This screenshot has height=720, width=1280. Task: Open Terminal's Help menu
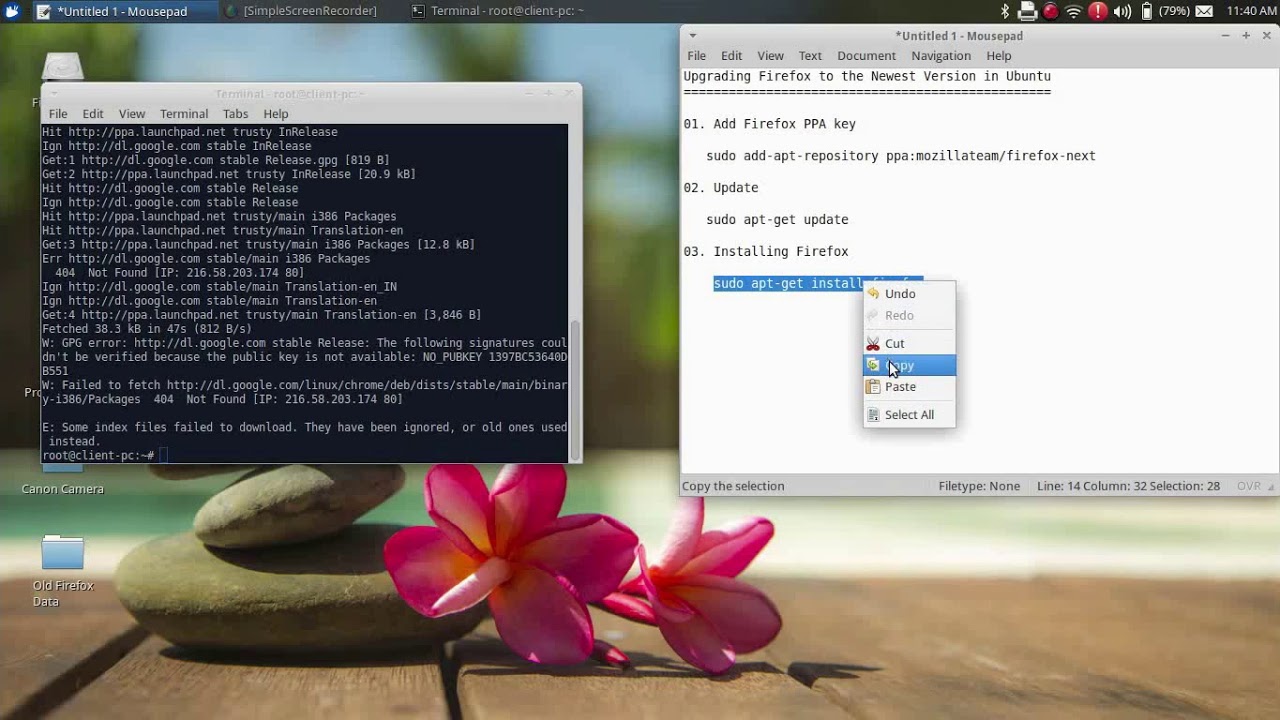point(276,114)
